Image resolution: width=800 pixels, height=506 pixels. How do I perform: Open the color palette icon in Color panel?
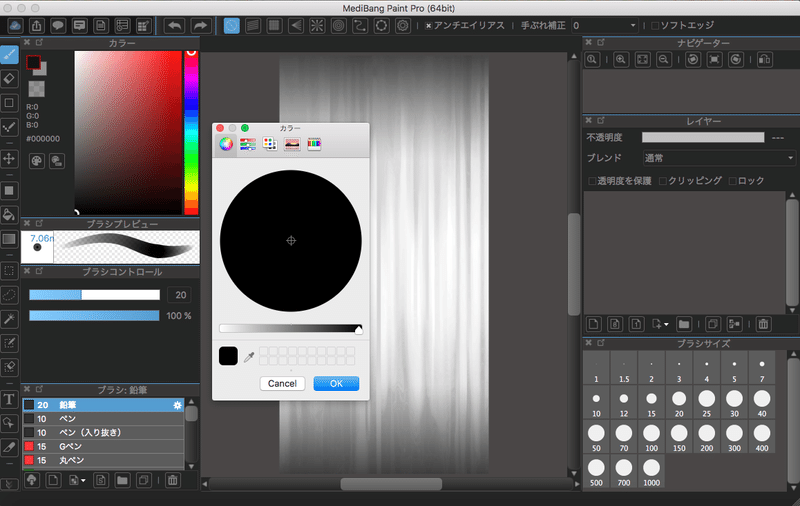[x=37, y=161]
